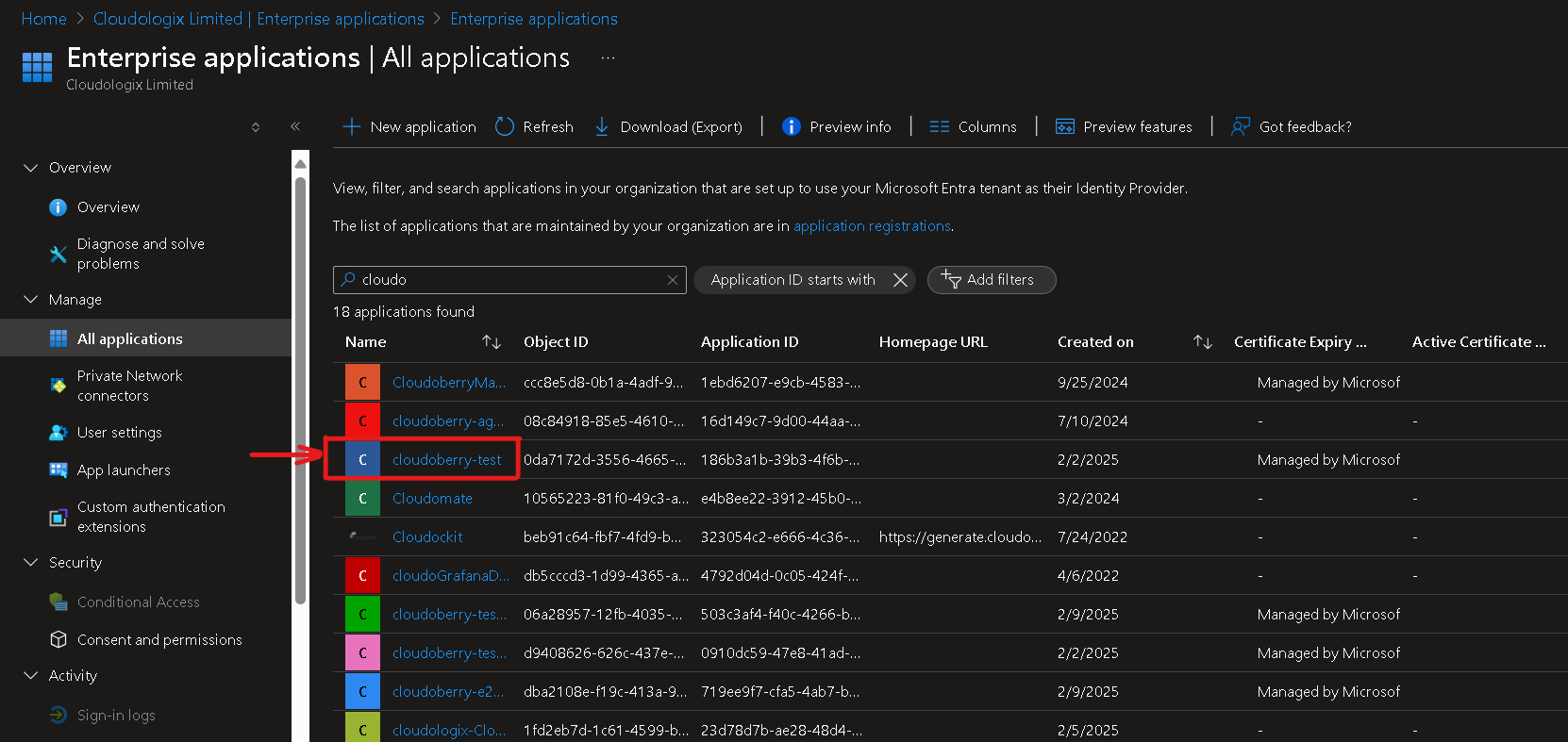Image resolution: width=1568 pixels, height=742 pixels.
Task: Click the Add filters funnel icon
Action: point(951,279)
